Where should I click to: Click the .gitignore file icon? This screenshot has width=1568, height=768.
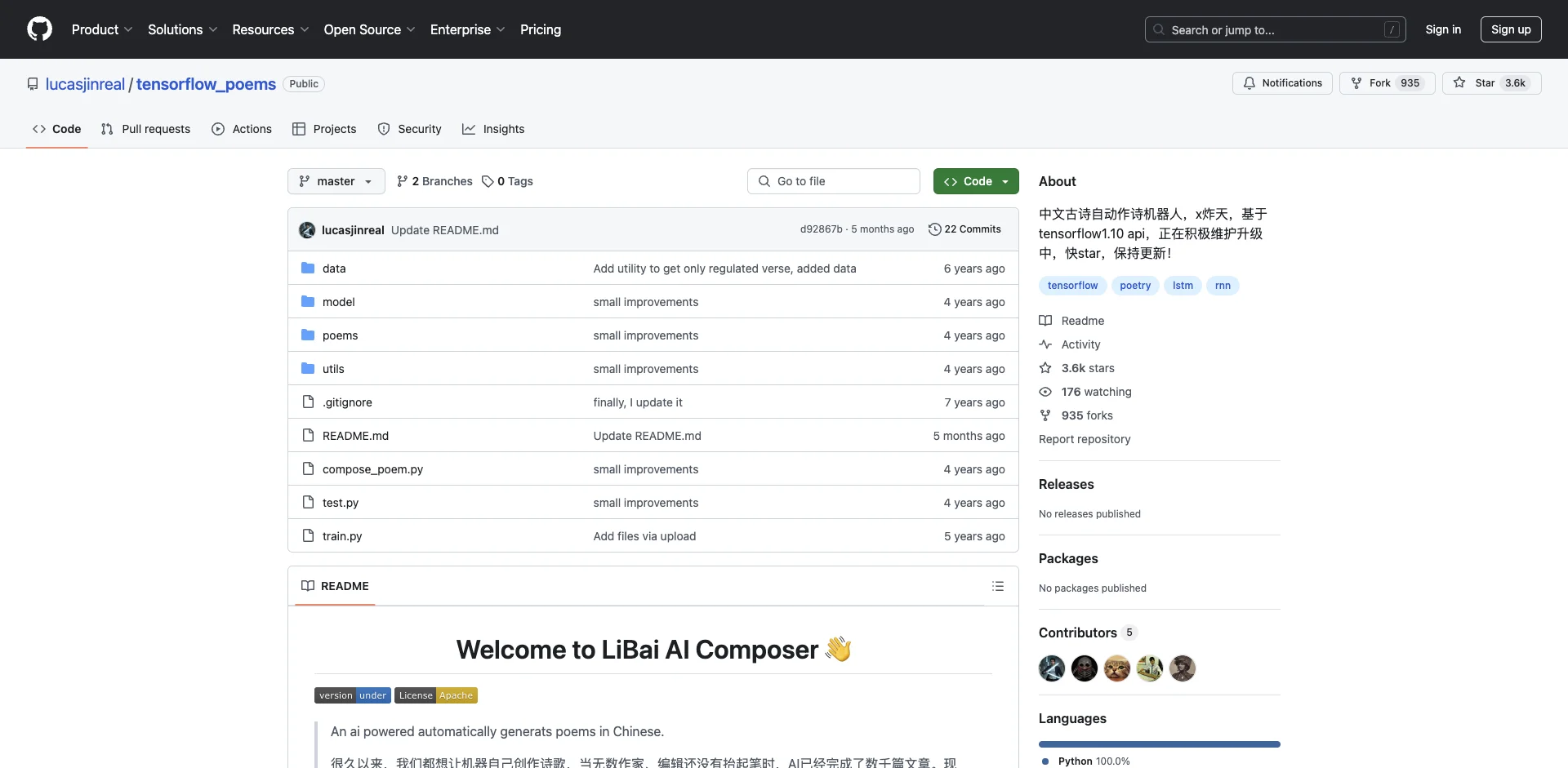[x=308, y=402]
